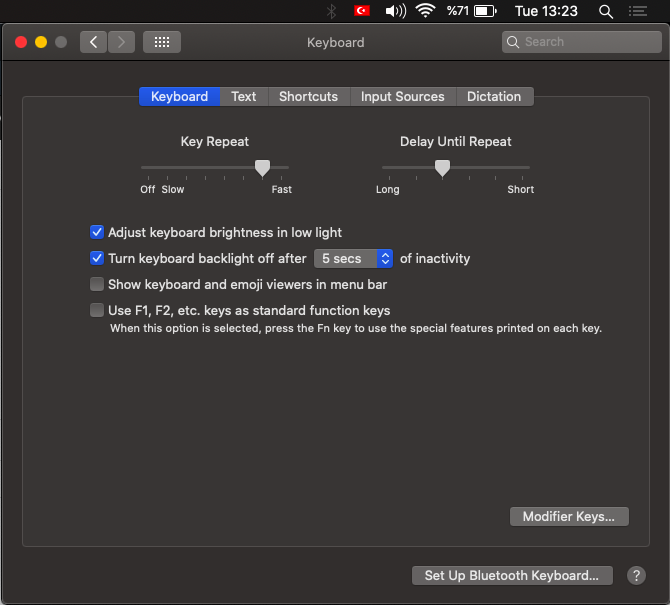The image size is (670, 605).
Task: Switch to the Text tab
Action: click(x=244, y=97)
